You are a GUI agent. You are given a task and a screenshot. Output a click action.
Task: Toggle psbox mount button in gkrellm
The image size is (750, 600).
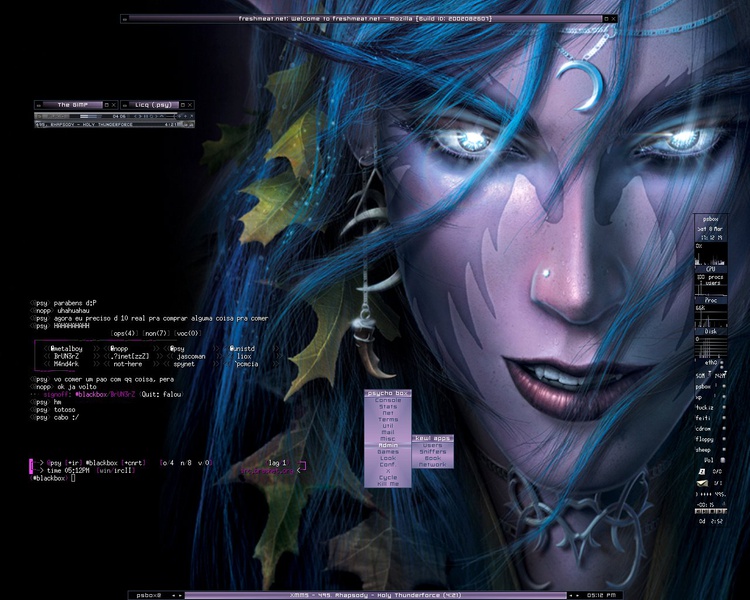point(724,386)
